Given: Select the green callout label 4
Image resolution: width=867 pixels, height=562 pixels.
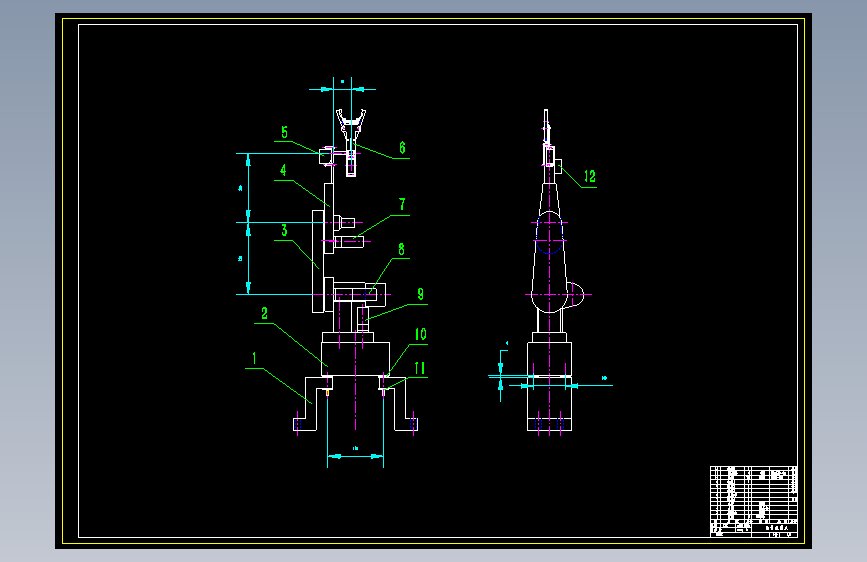Looking at the screenshot, I should click(x=283, y=170).
